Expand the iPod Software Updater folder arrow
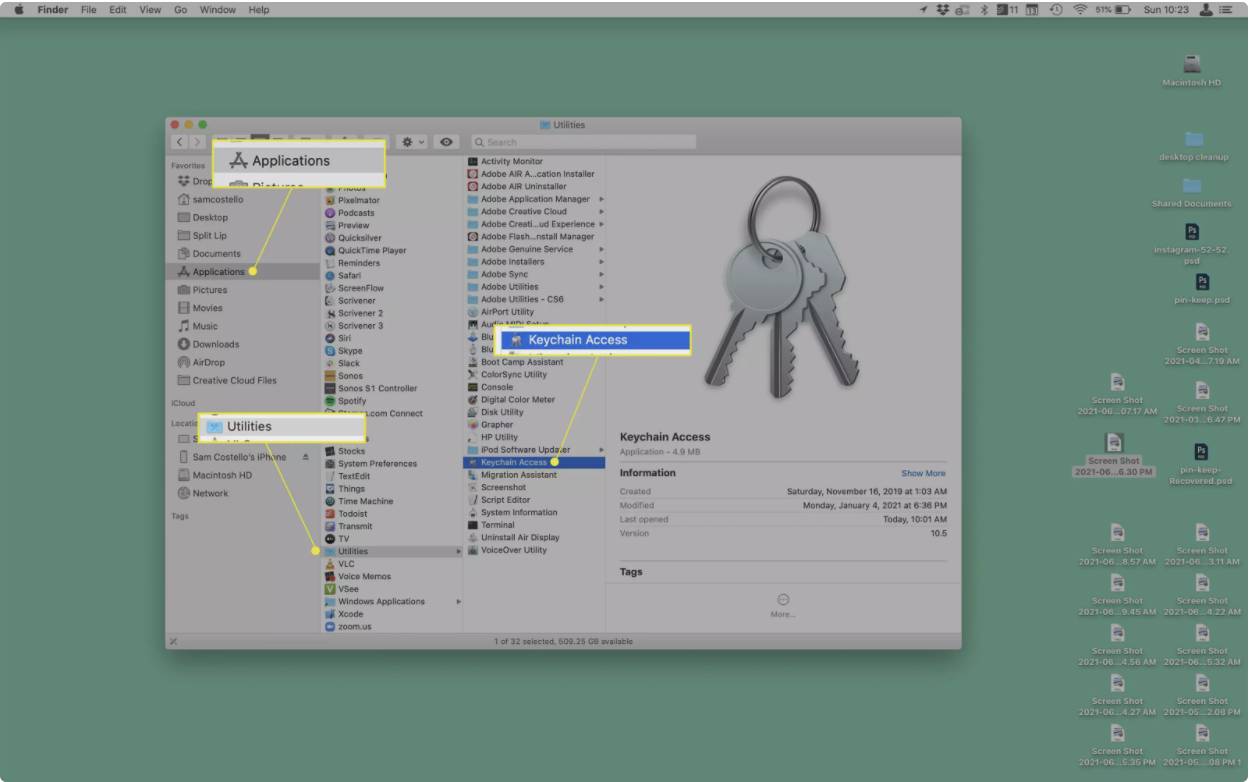1250x782 pixels. 601,450
